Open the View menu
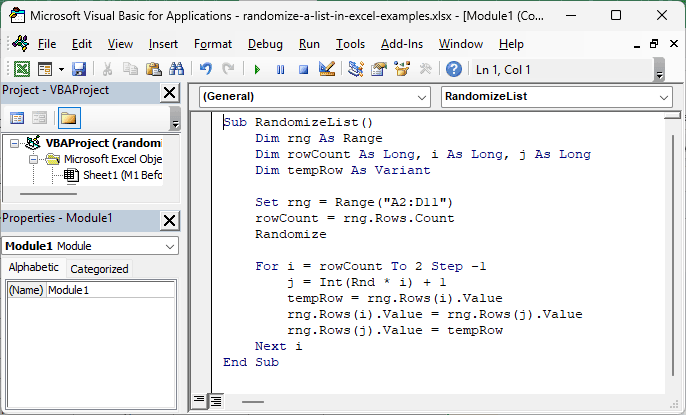Image resolution: width=686 pixels, height=415 pixels. 120,44
